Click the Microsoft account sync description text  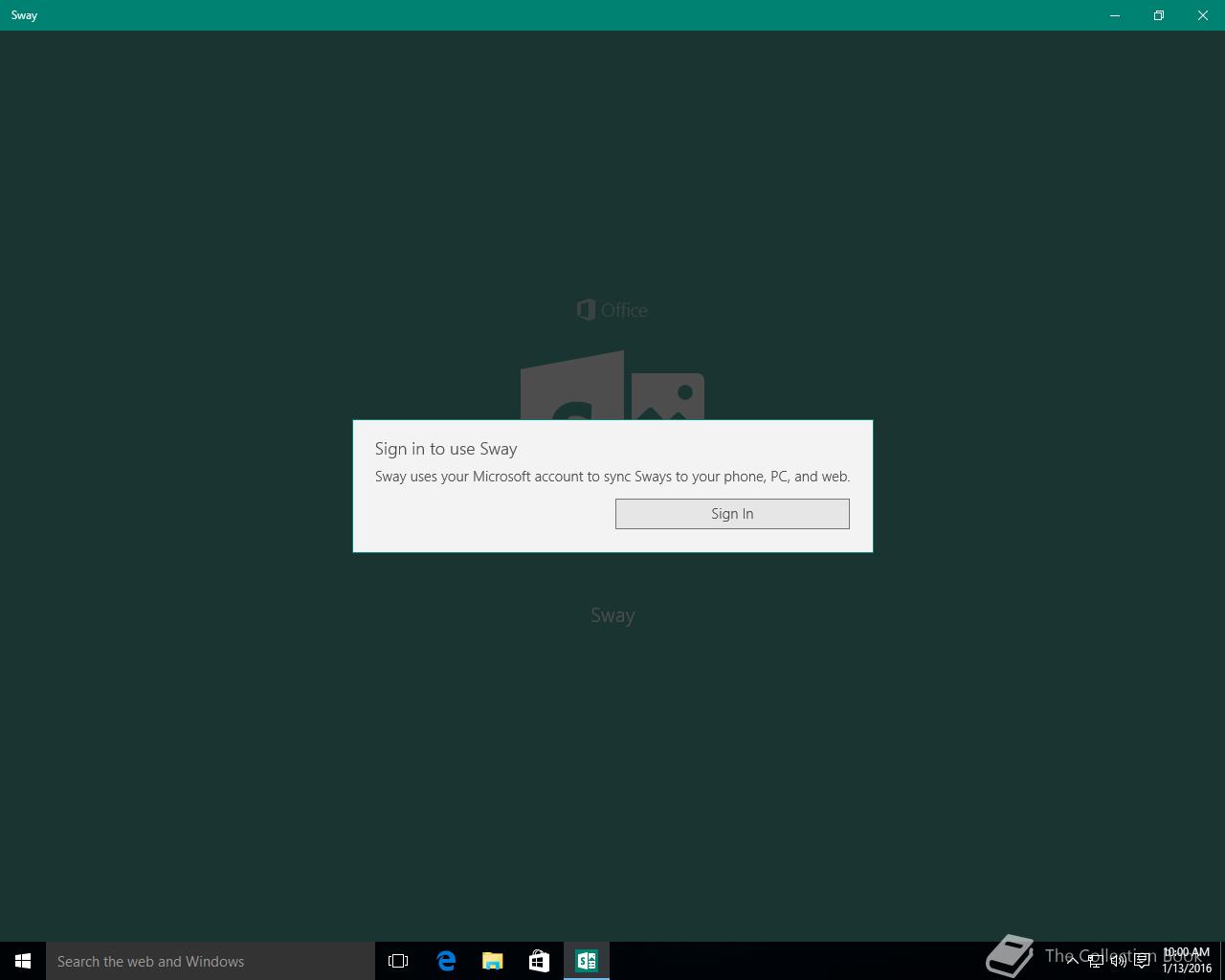(612, 477)
